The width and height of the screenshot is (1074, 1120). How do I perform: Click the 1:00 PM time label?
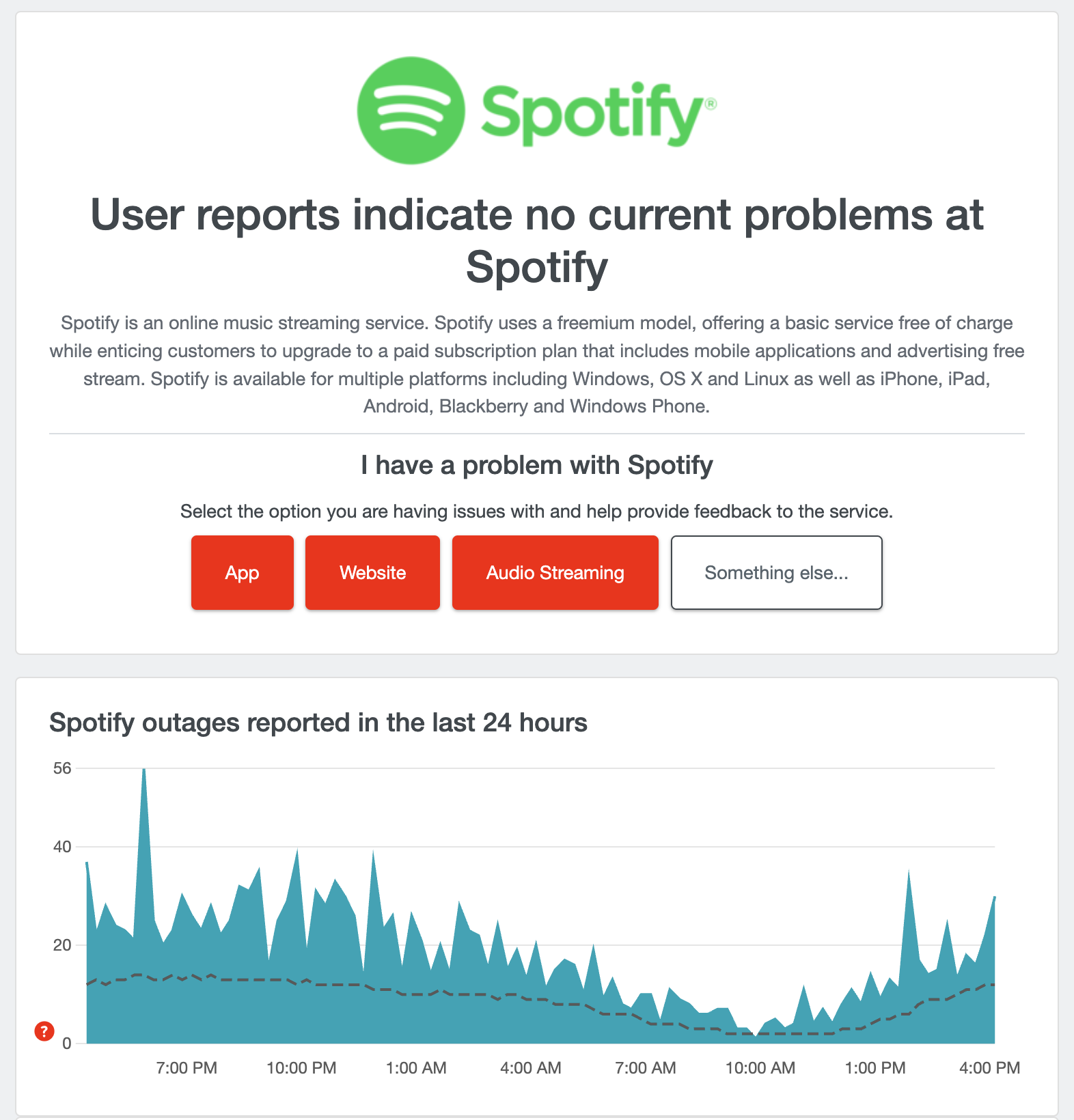coord(875,1067)
